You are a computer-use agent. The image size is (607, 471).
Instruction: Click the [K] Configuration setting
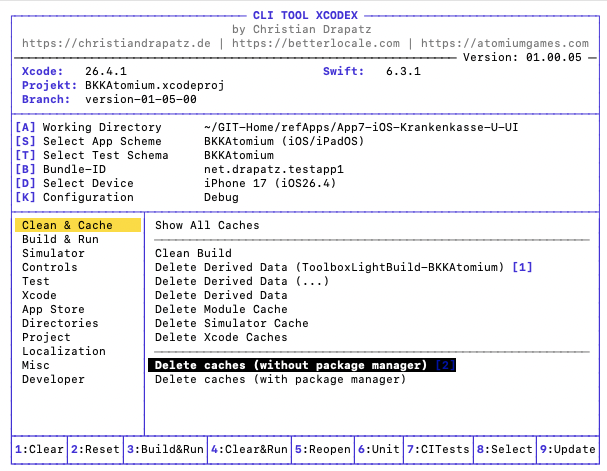pyautogui.click(x=74, y=197)
